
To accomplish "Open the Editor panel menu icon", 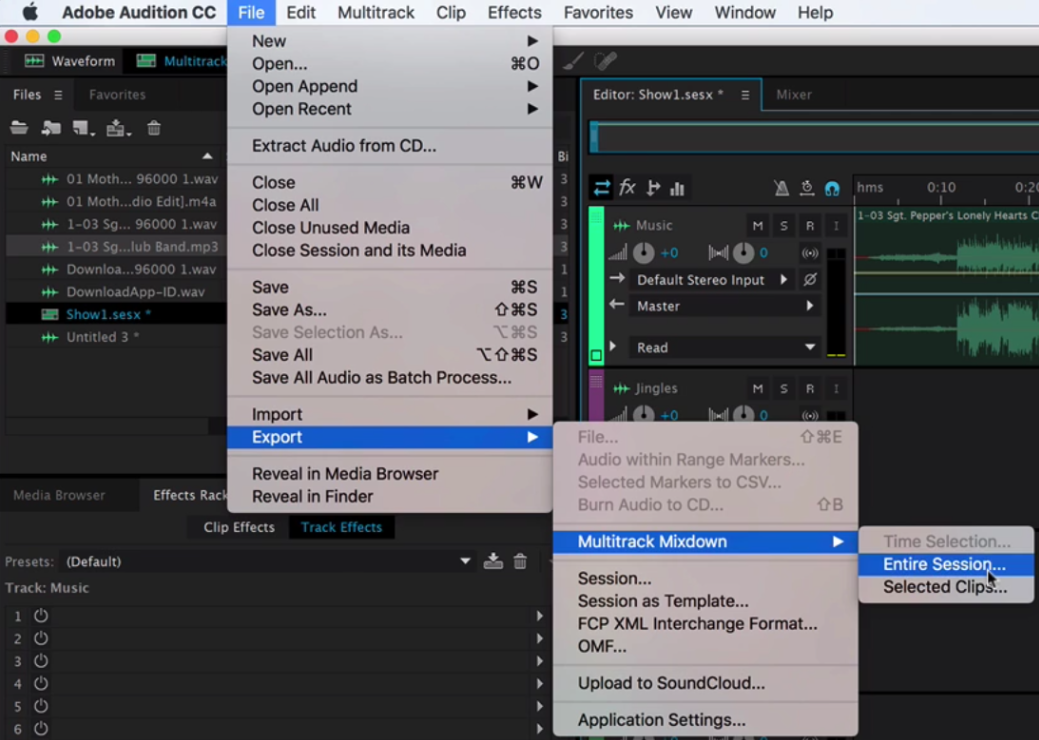I will click(x=745, y=95).
